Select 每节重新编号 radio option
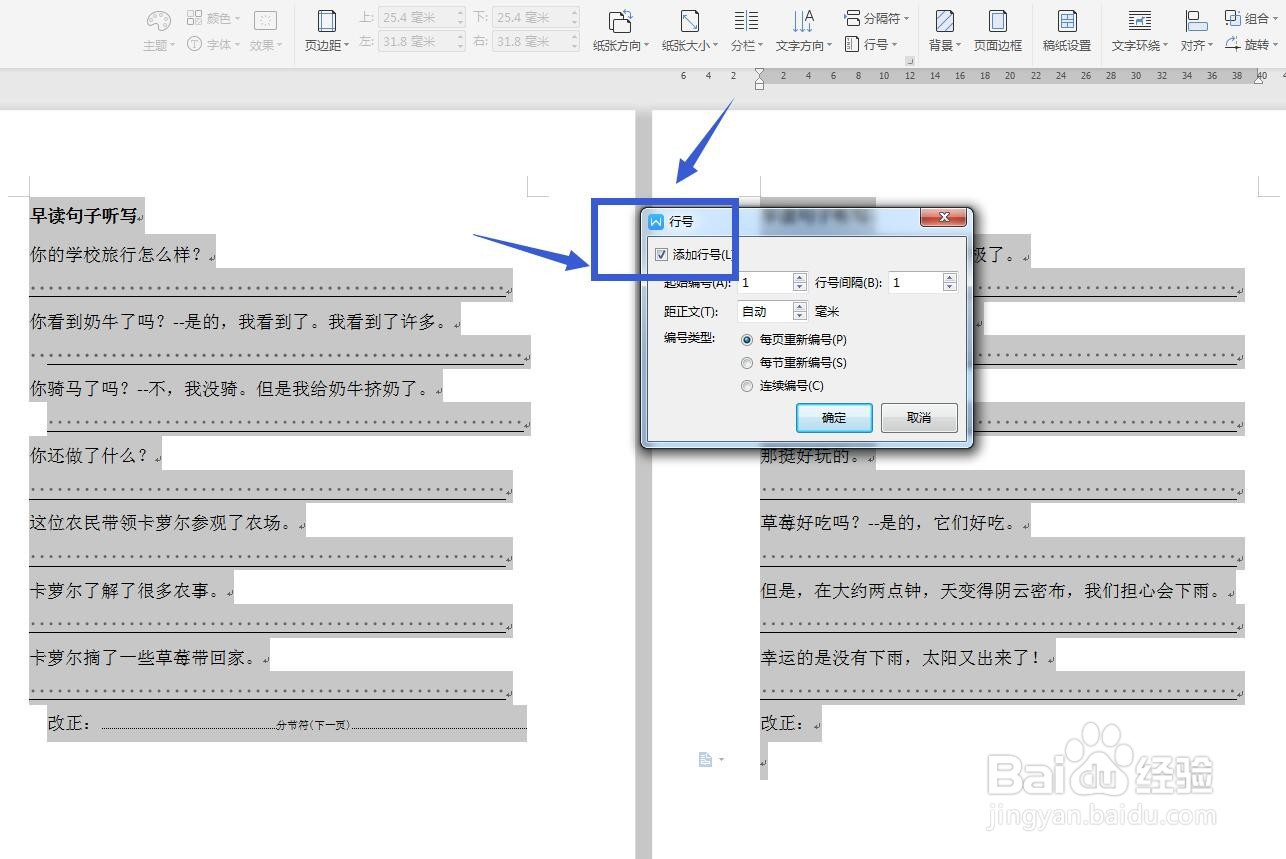 click(747, 363)
